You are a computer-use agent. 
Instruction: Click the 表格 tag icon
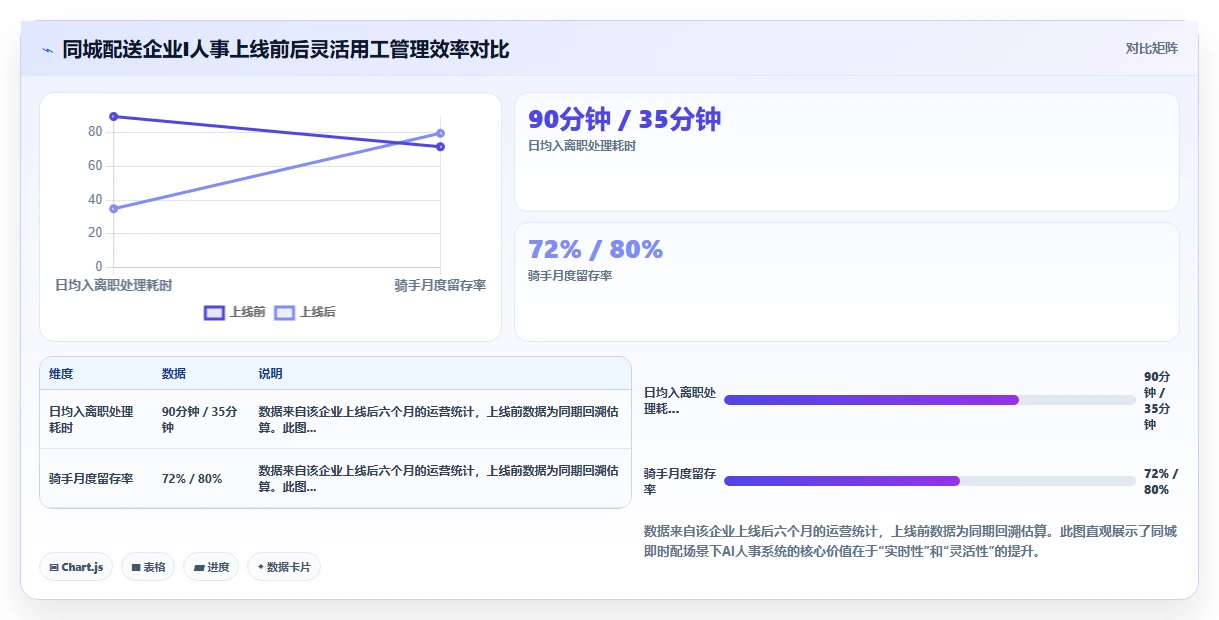click(x=136, y=567)
